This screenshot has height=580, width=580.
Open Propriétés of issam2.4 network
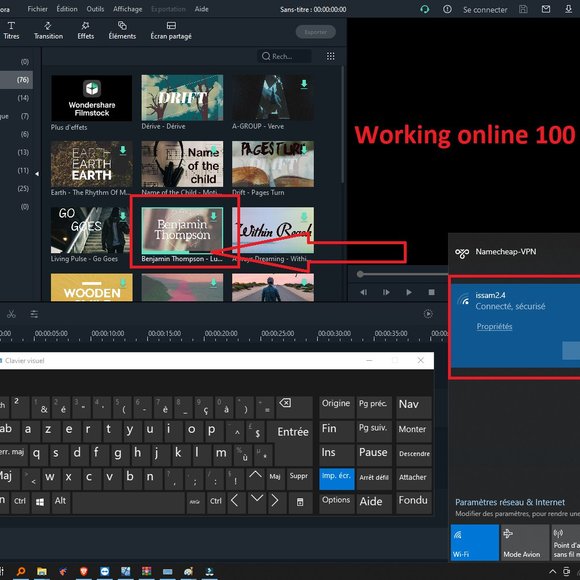point(494,326)
